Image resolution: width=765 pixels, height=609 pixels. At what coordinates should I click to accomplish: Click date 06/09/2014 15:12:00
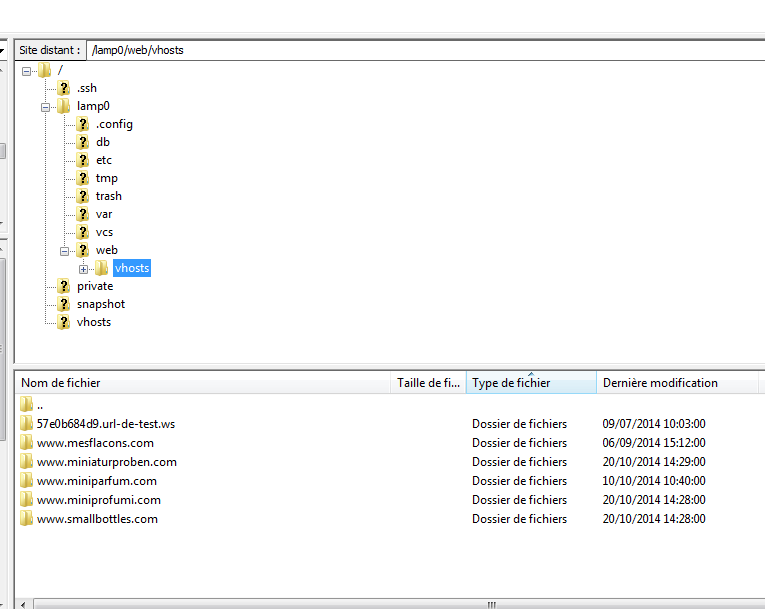tap(654, 443)
